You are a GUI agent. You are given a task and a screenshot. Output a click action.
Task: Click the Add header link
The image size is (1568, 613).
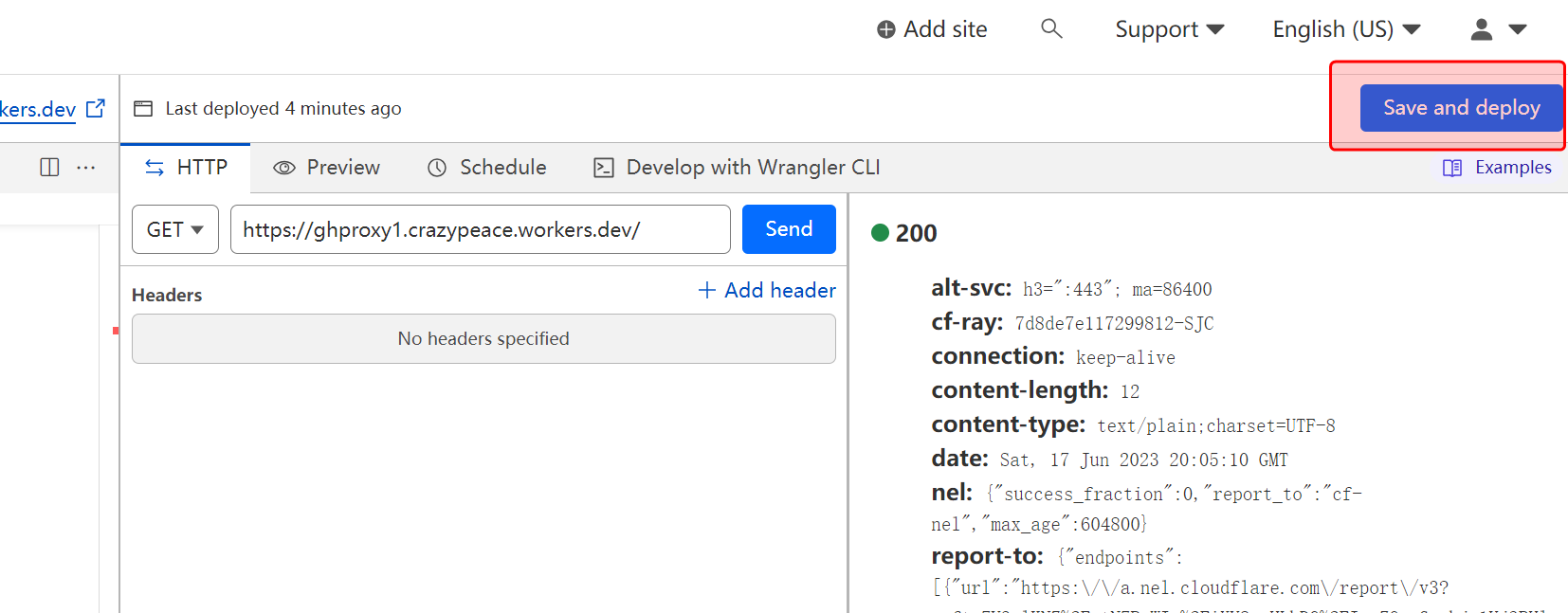pyautogui.click(x=767, y=291)
